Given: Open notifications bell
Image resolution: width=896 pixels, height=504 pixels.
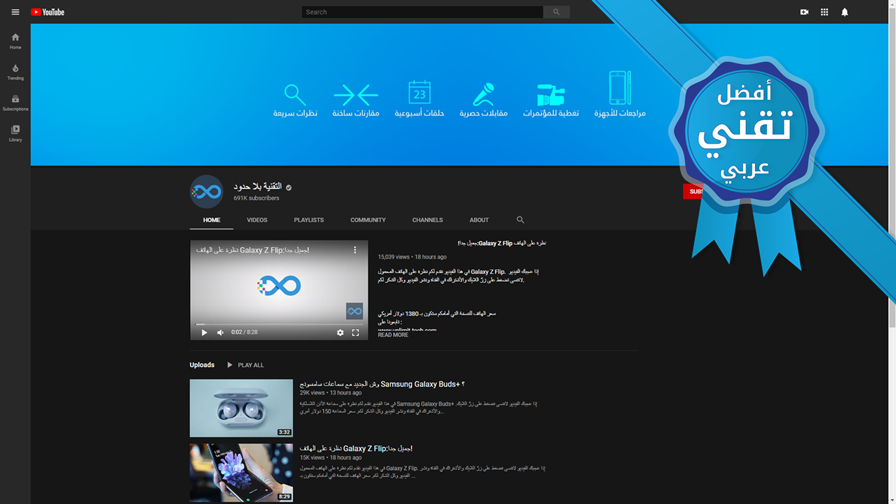Looking at the screenshot, I should point(845,12).
